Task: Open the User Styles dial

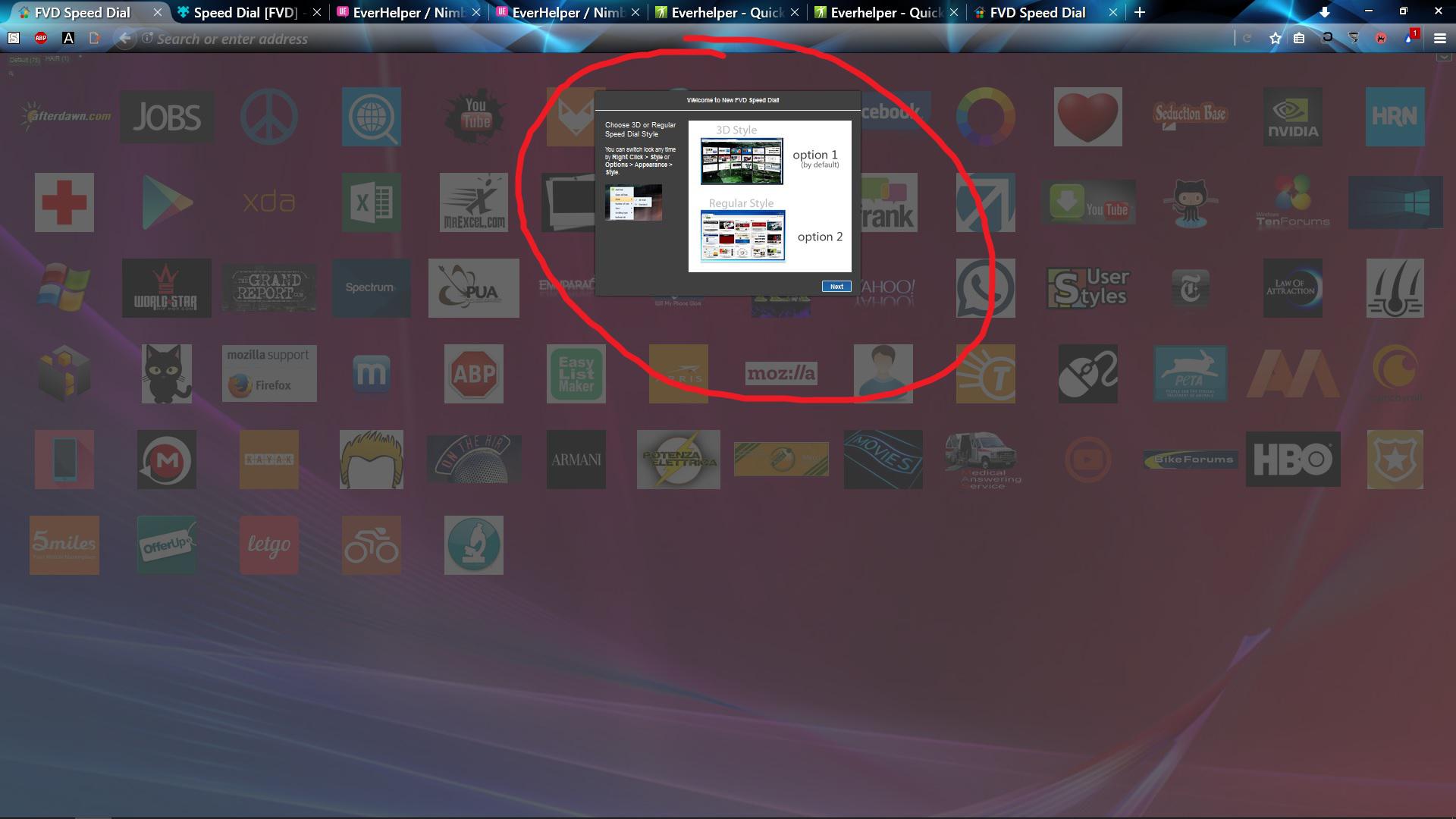Action: coord(1087,288)
